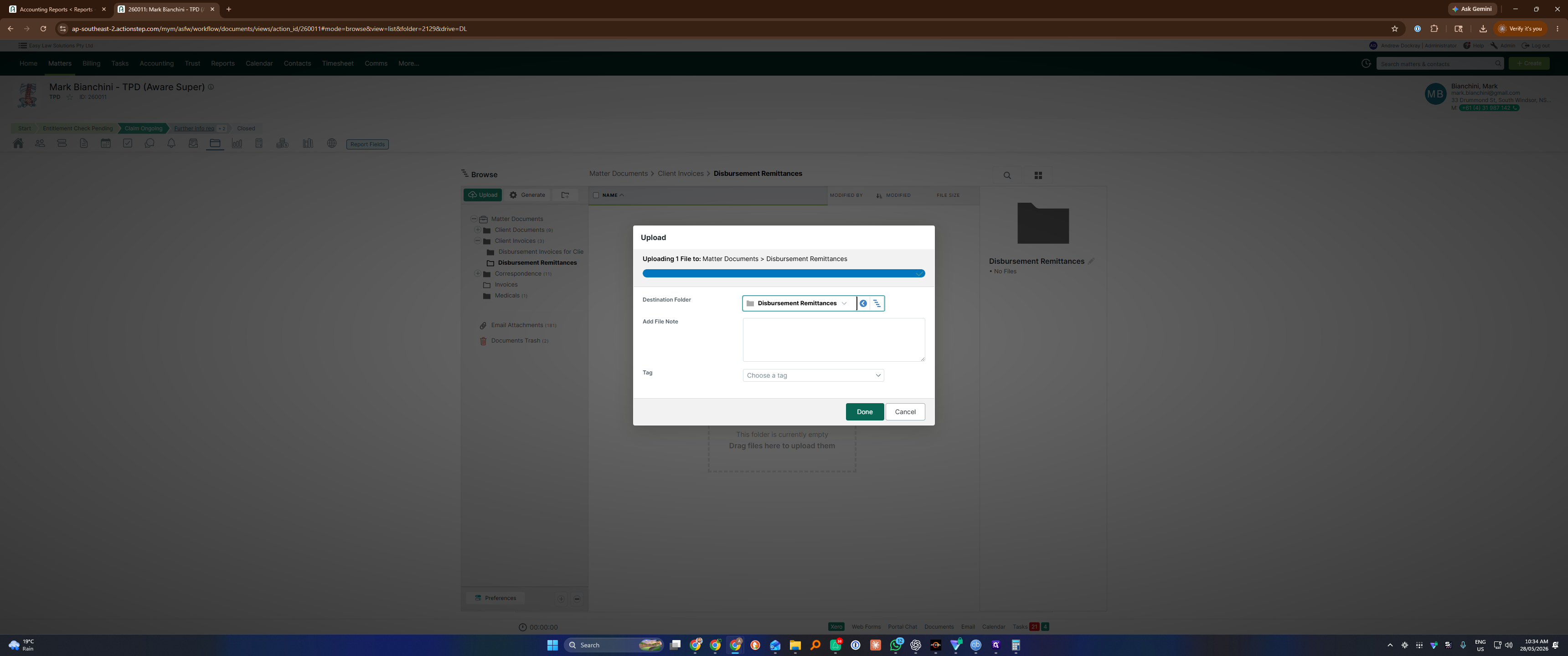Open the Accounting menu

click(x=156, y=63)
